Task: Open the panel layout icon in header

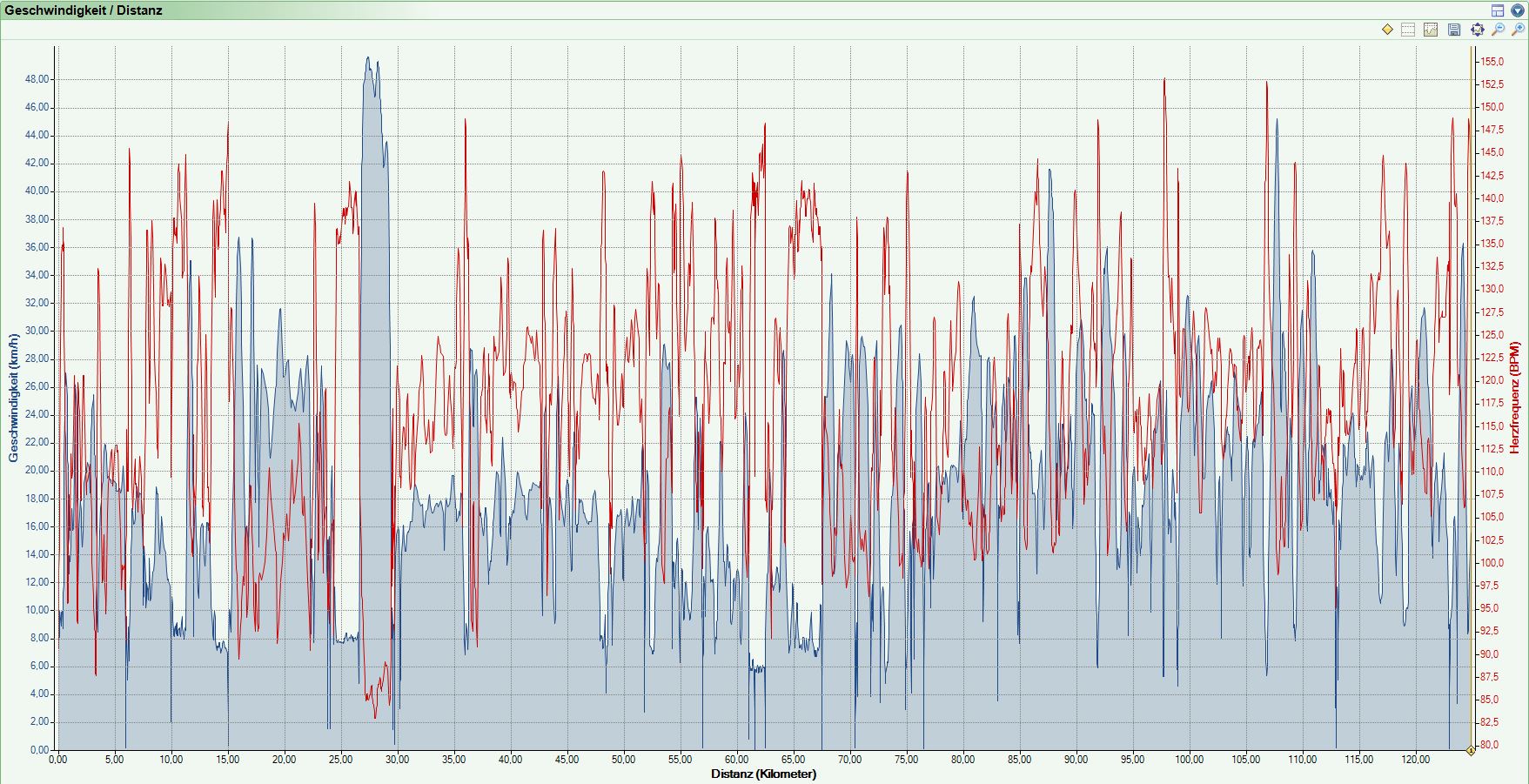Action: click(x=1498, y=10)
